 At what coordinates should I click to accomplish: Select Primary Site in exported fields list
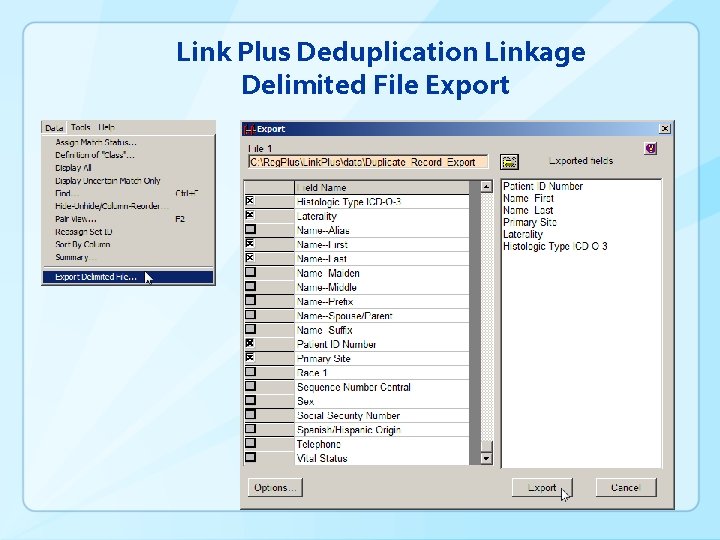[x=530, y=222]
